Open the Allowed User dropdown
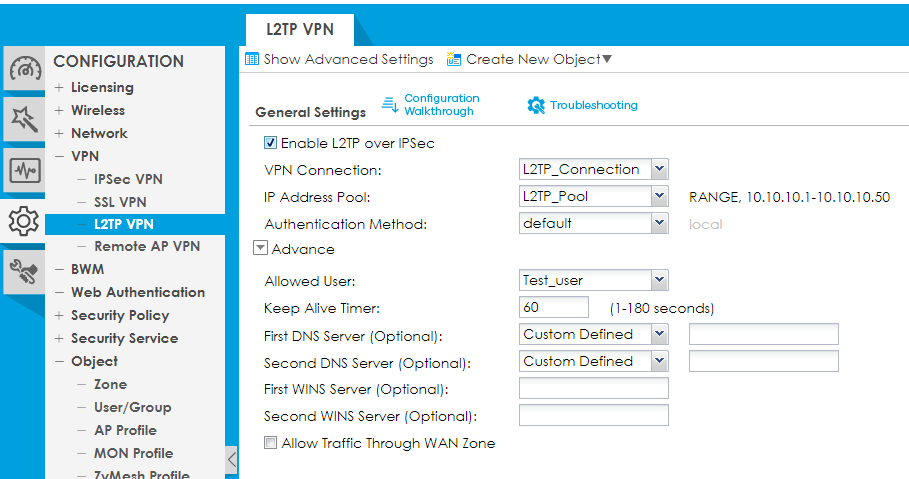 point(659,281)
